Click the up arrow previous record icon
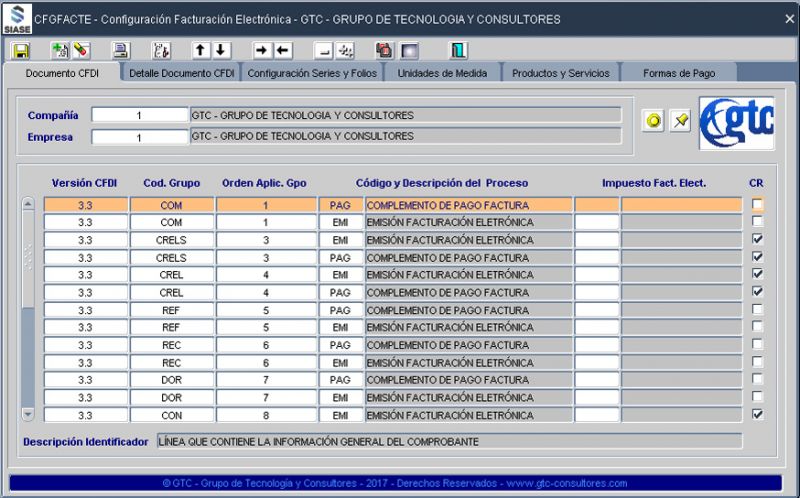This screenshot has height=498, width=800. (x=200, y=50)
